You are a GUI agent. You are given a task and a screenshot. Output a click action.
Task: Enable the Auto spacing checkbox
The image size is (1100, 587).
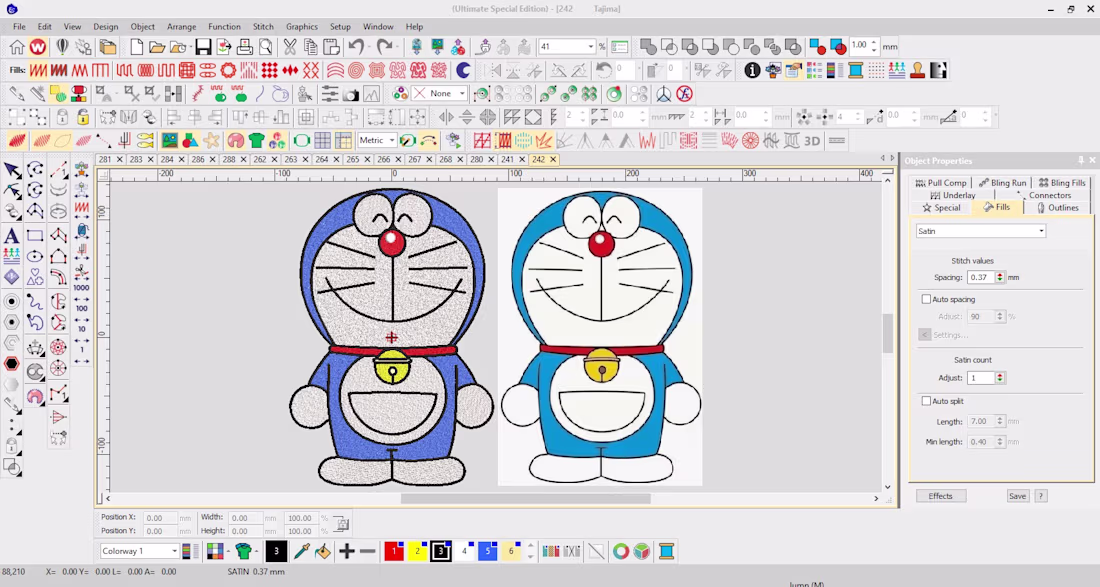point(926,299)
